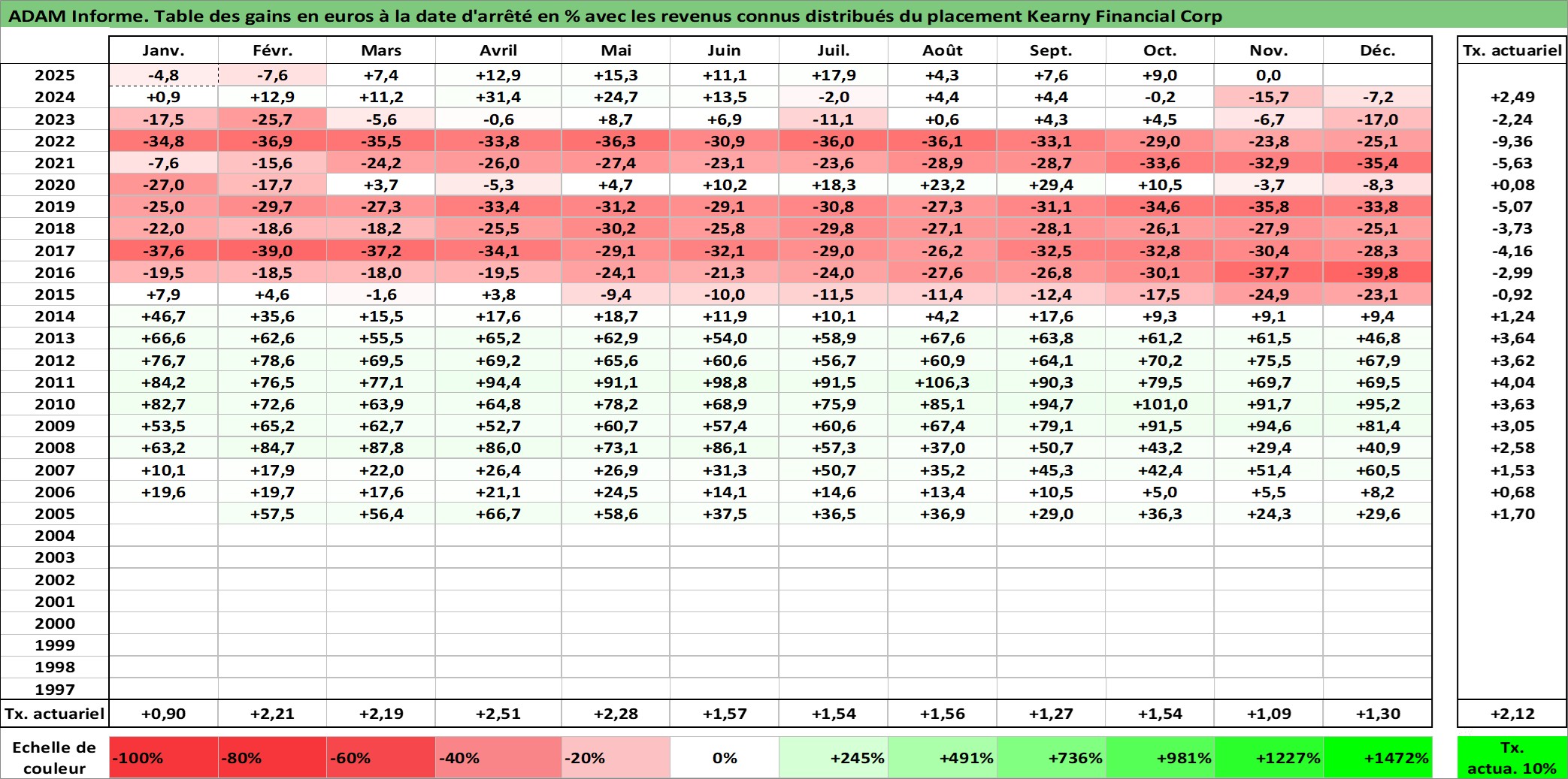Select the -20% light pink legend cell

click(x=616, y=757)
